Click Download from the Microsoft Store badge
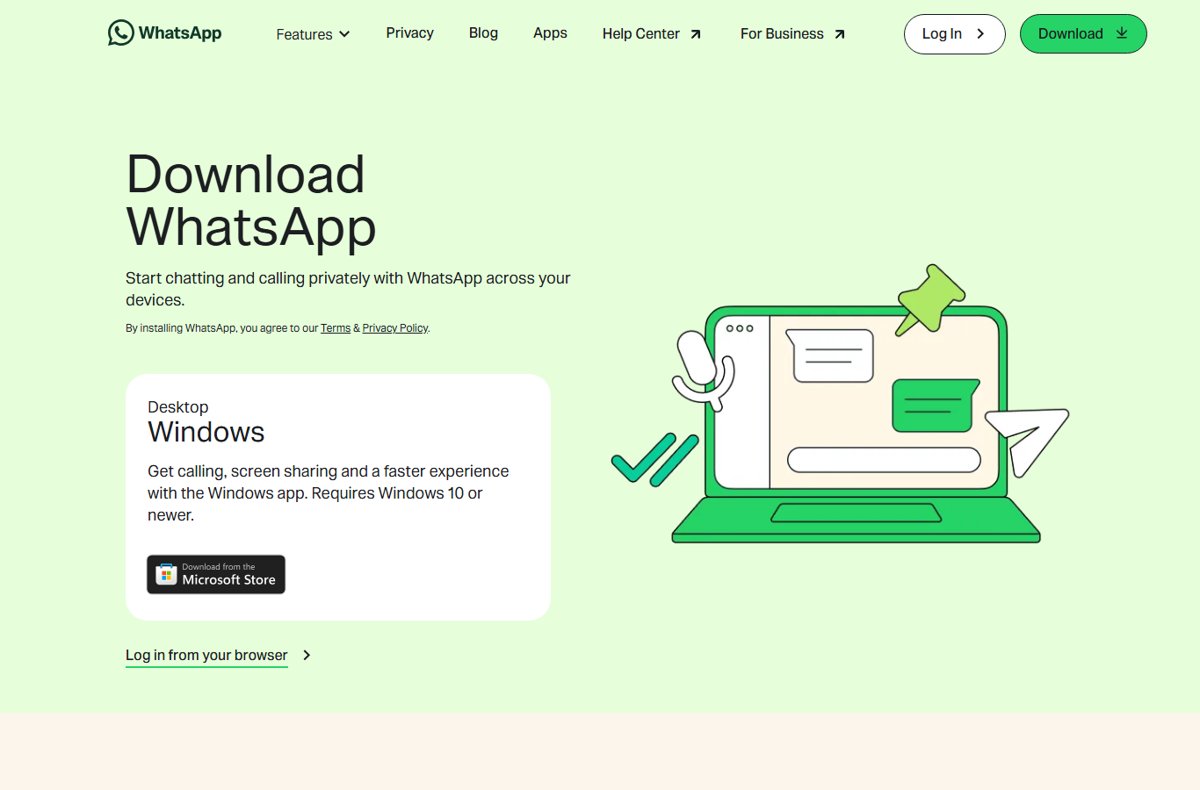This screenshot has height=790, width=1200. tap(216, 574)
